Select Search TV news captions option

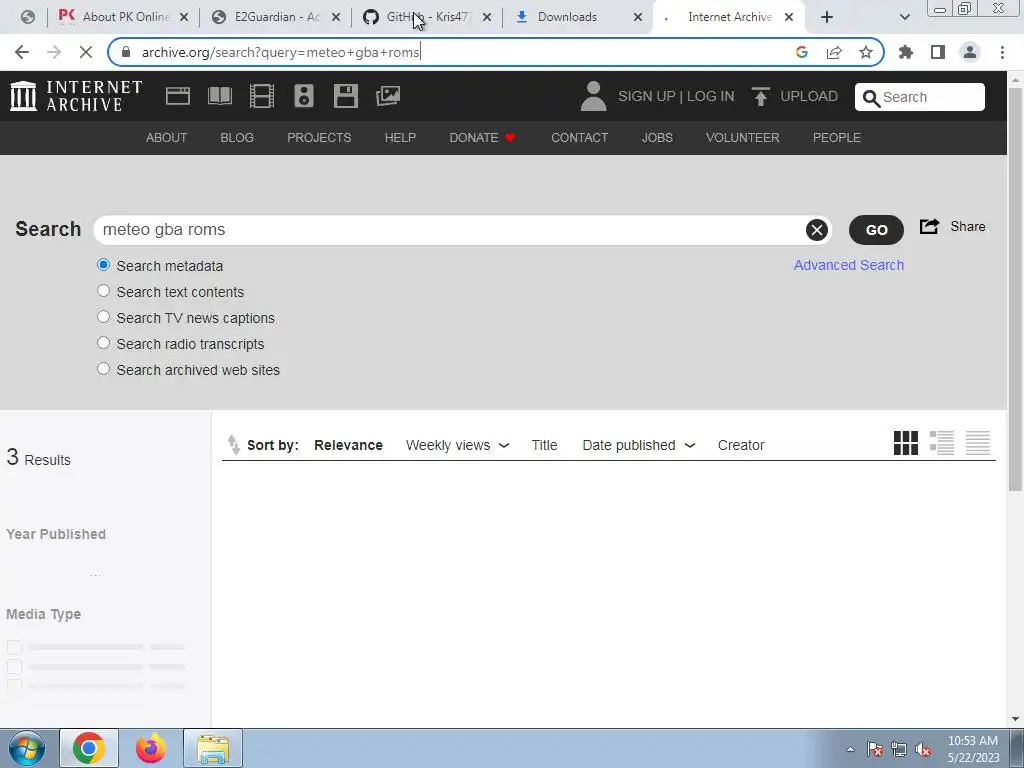click(x=103, y=317)
